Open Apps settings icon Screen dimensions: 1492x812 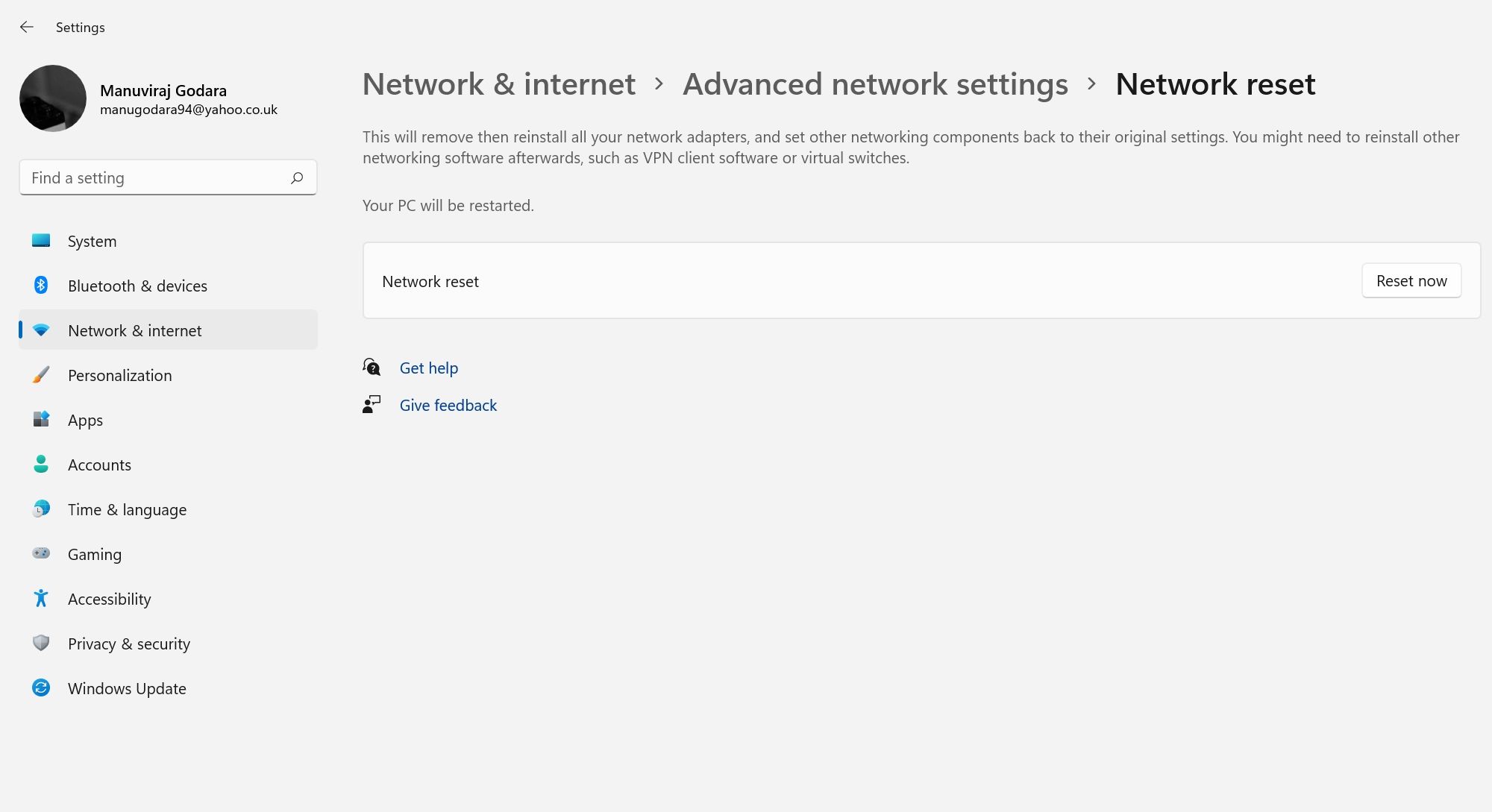pos(40,419)
